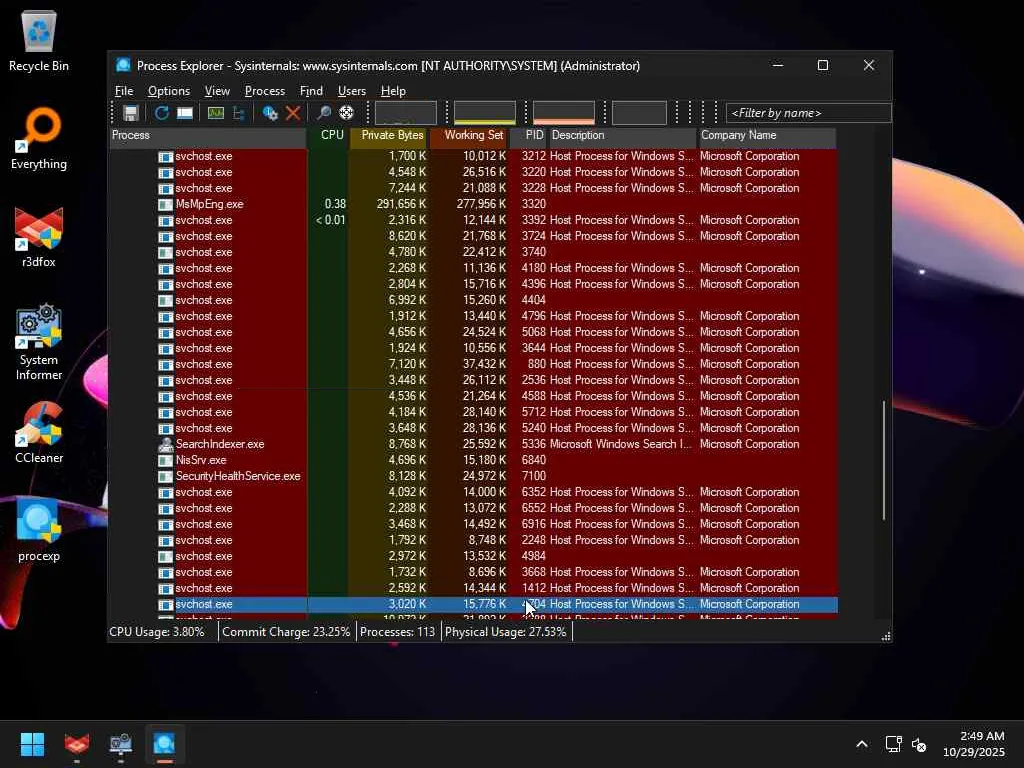Click the red Kill Process icon
This screenshot has height=768, width=1024.
[x=293, y=113]
